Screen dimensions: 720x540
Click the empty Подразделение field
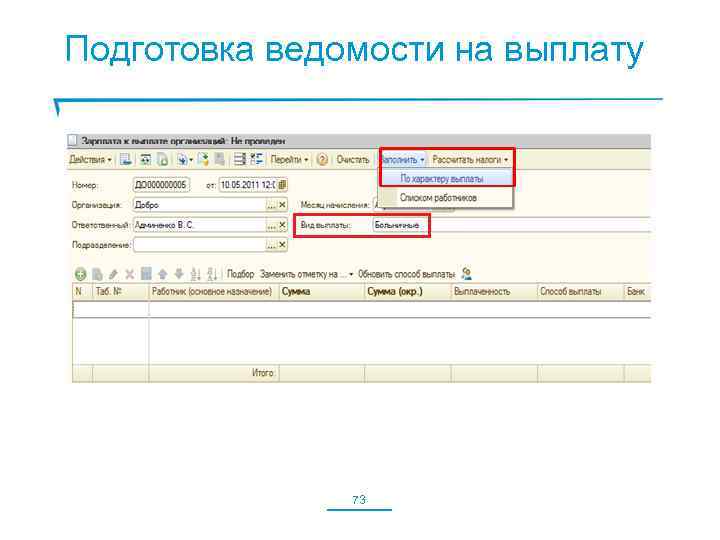pos(199,245)
